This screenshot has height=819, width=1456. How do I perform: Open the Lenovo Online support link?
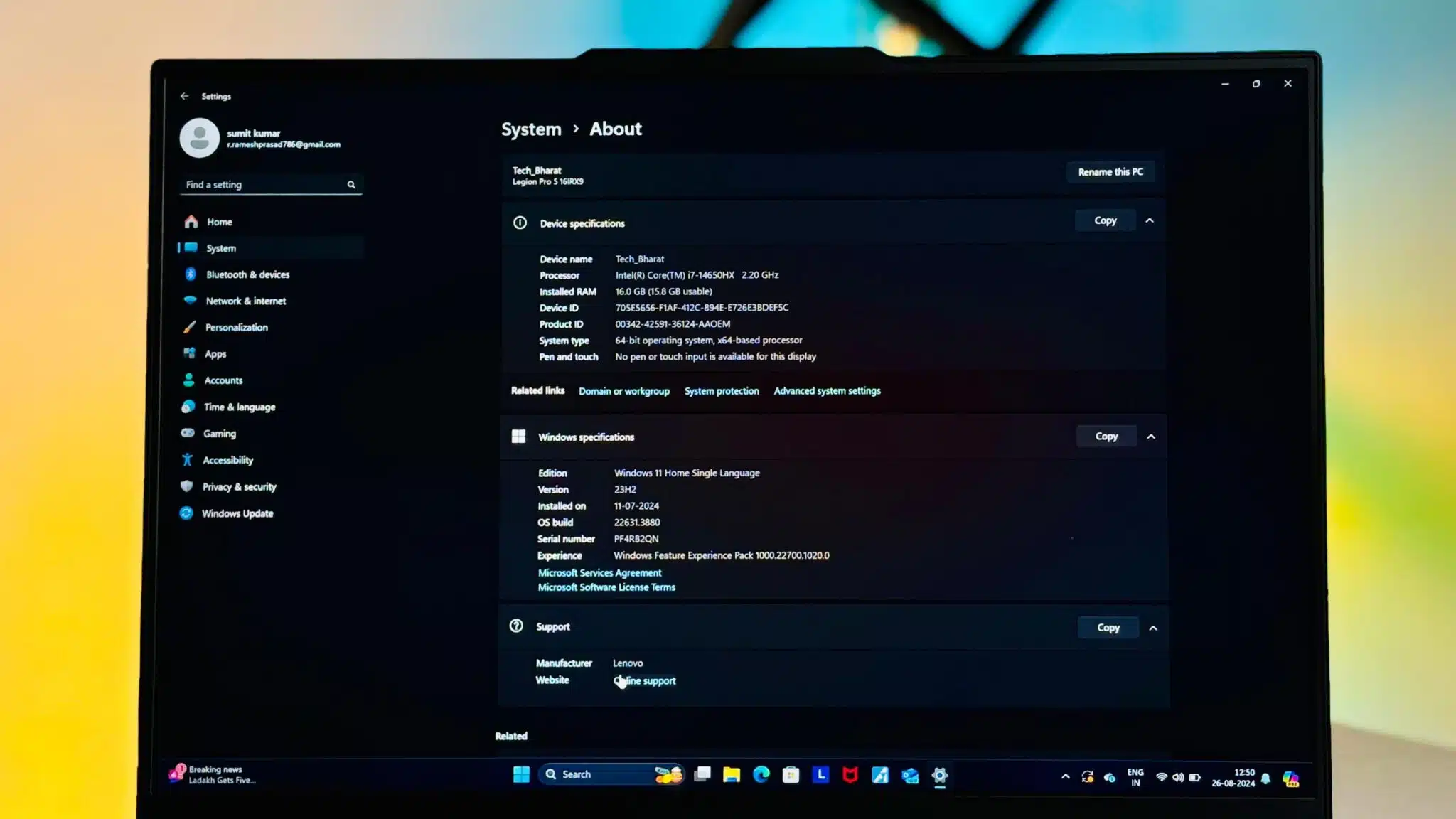[644, 680]
